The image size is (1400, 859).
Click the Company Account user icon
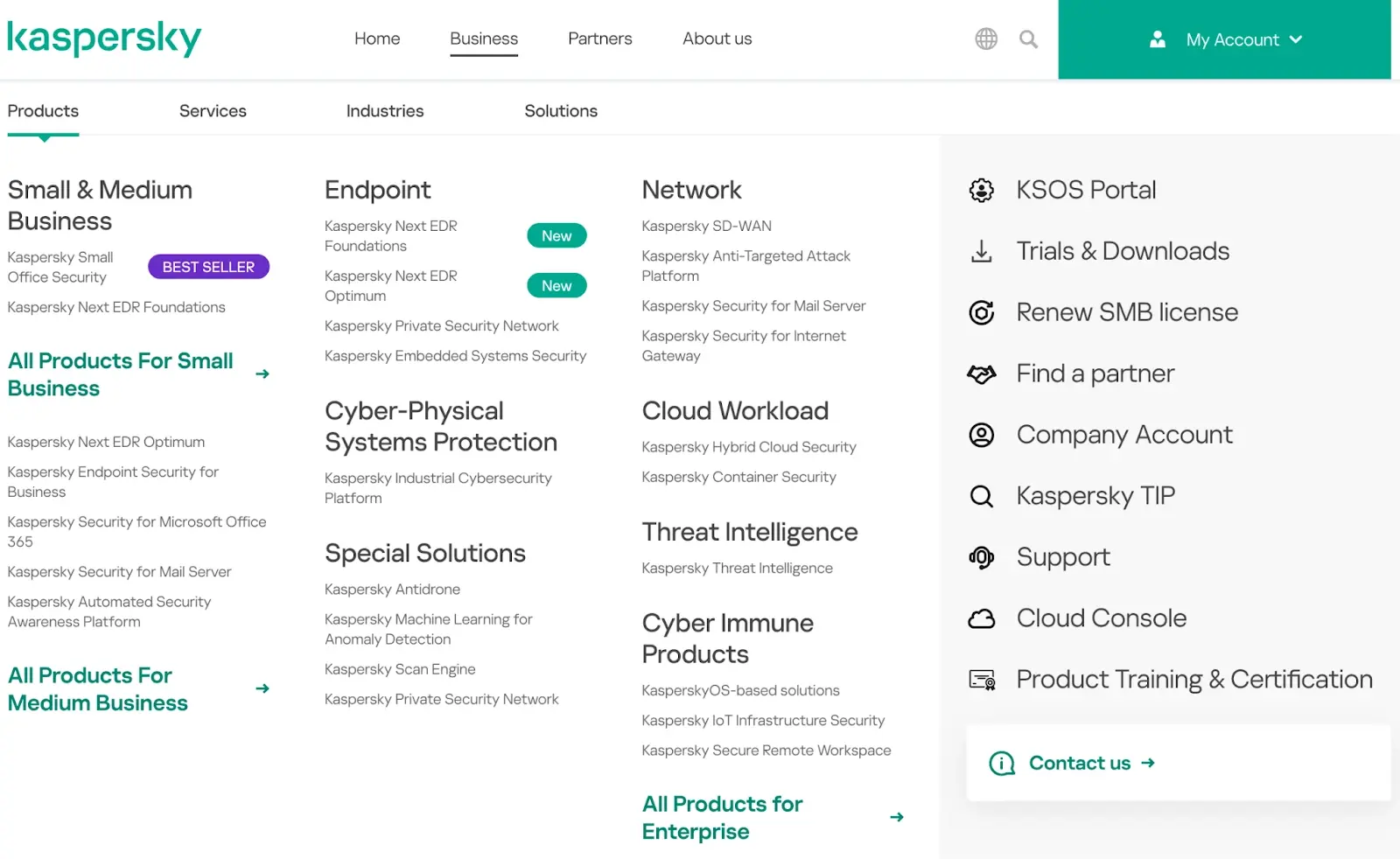[x=982, y=435]
